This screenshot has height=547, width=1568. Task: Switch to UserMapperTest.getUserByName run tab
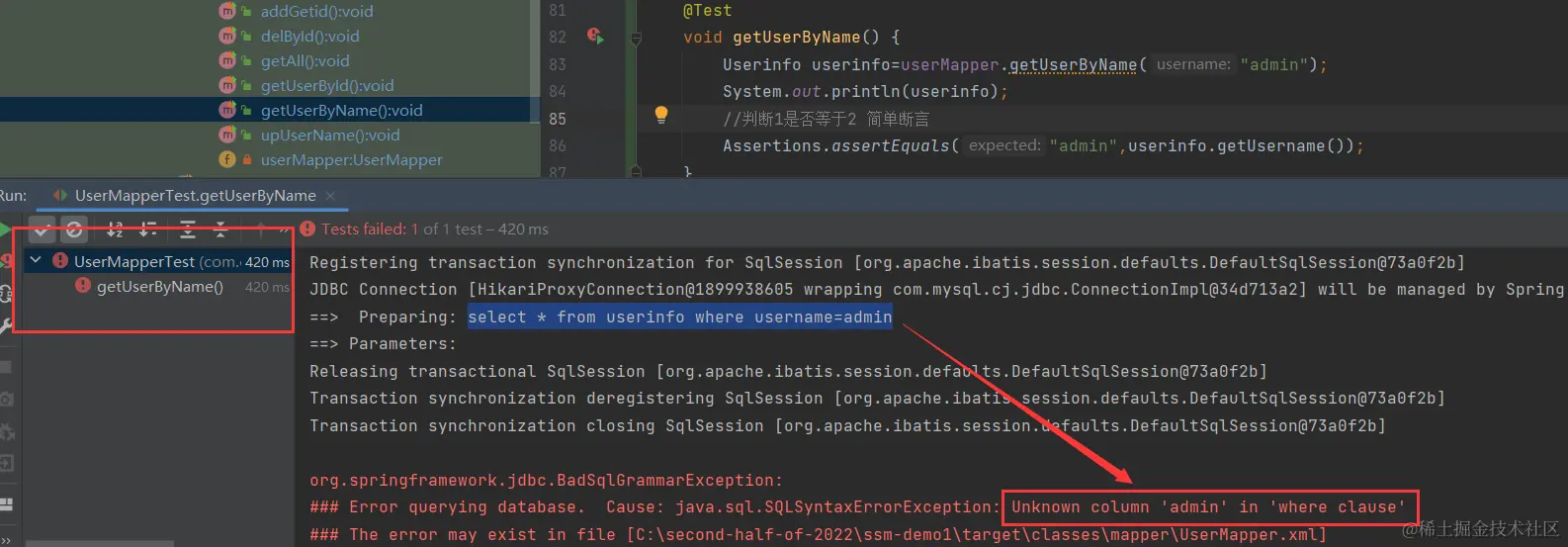coord(195,196)
